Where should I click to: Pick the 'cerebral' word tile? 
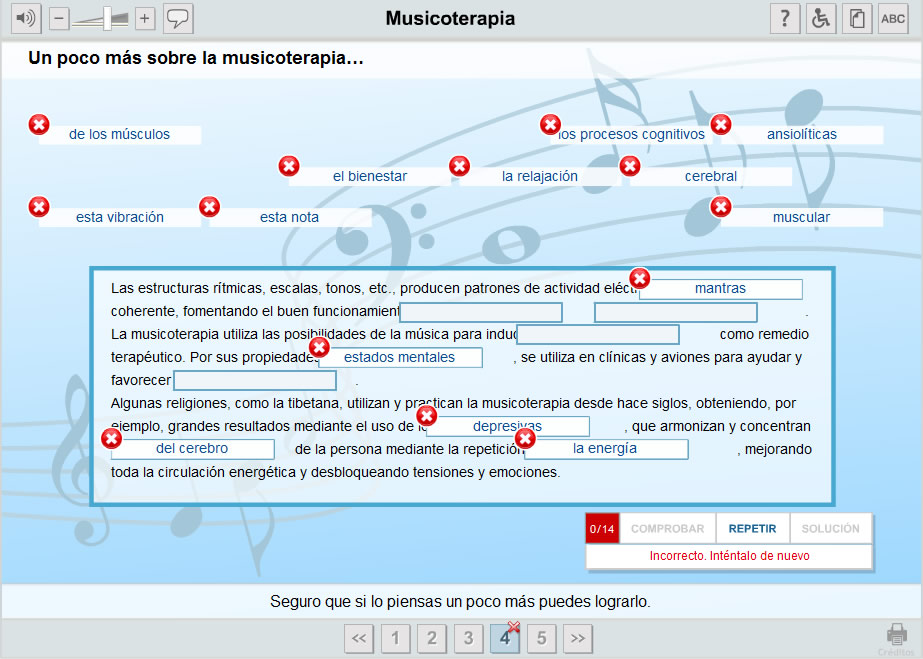pyautogui.click(x=710, y=177)
